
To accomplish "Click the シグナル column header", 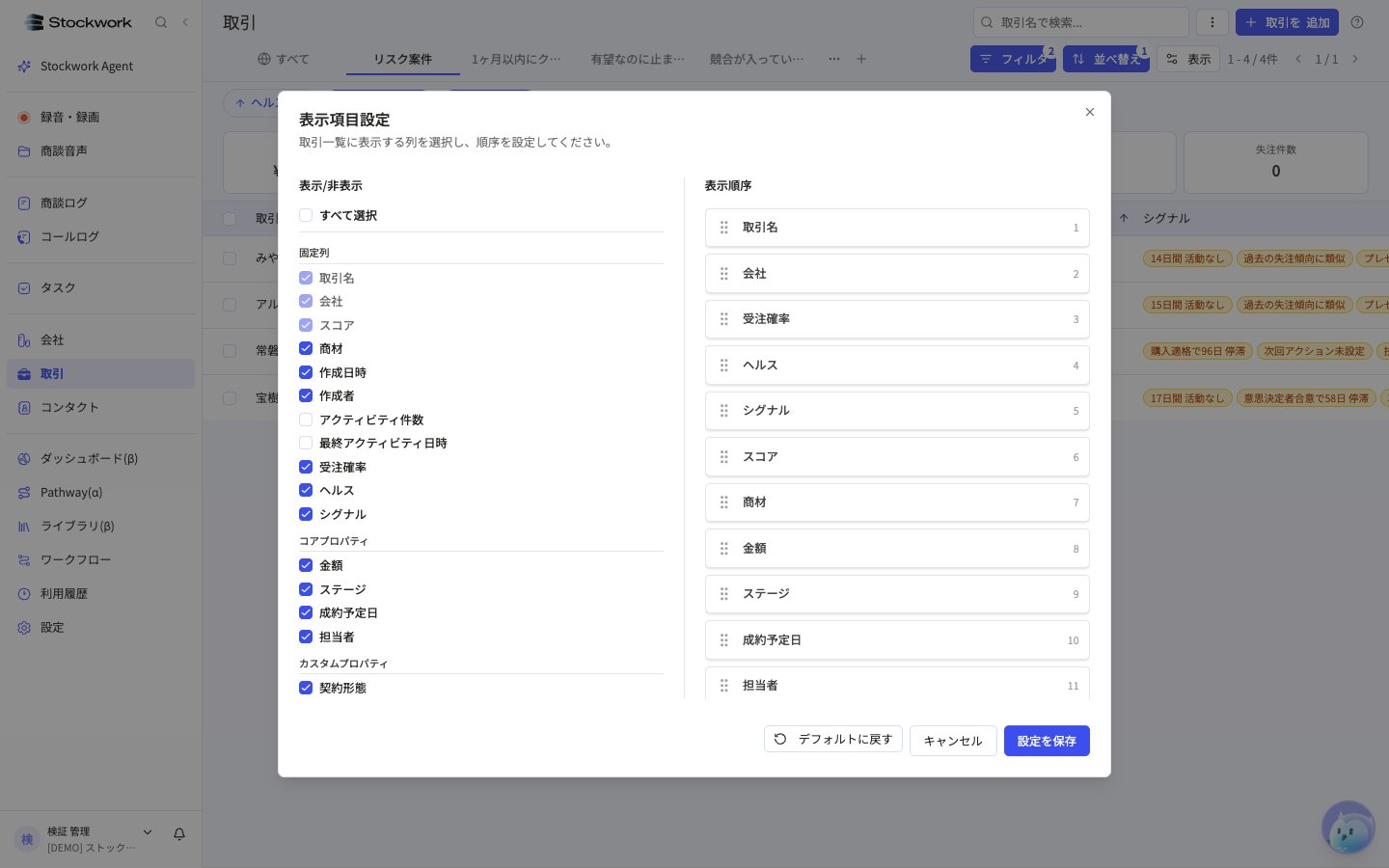I will click(1166, 219).
